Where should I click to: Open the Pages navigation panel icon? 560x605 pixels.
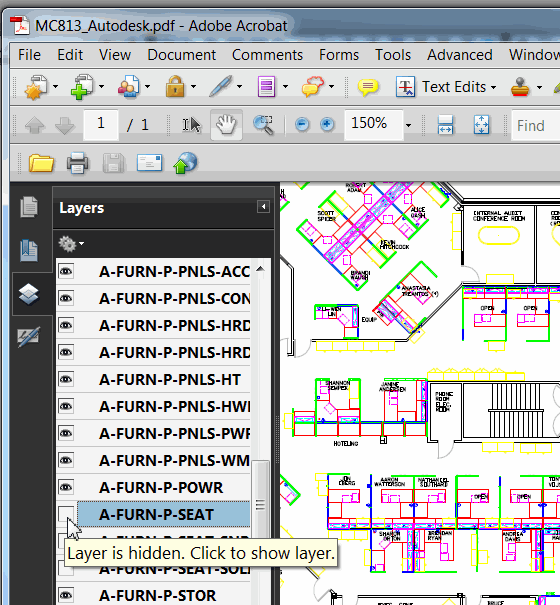click(x=29, y=206)
